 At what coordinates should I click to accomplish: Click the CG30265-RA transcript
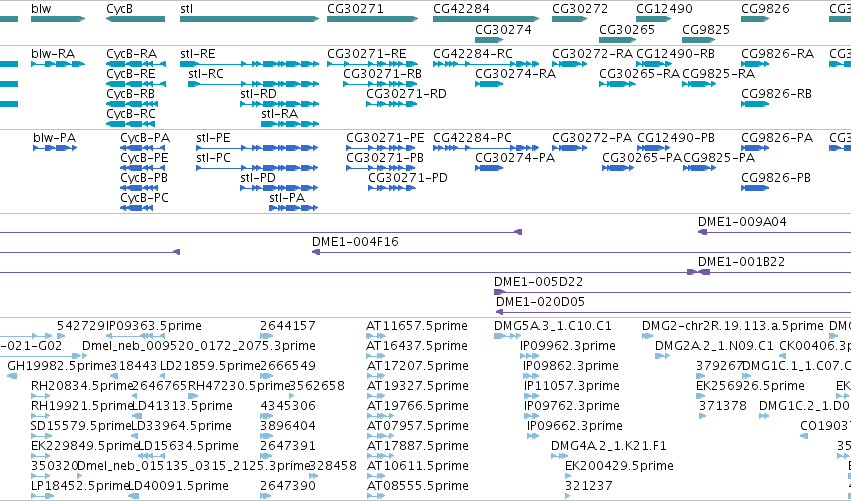(617, 84)
